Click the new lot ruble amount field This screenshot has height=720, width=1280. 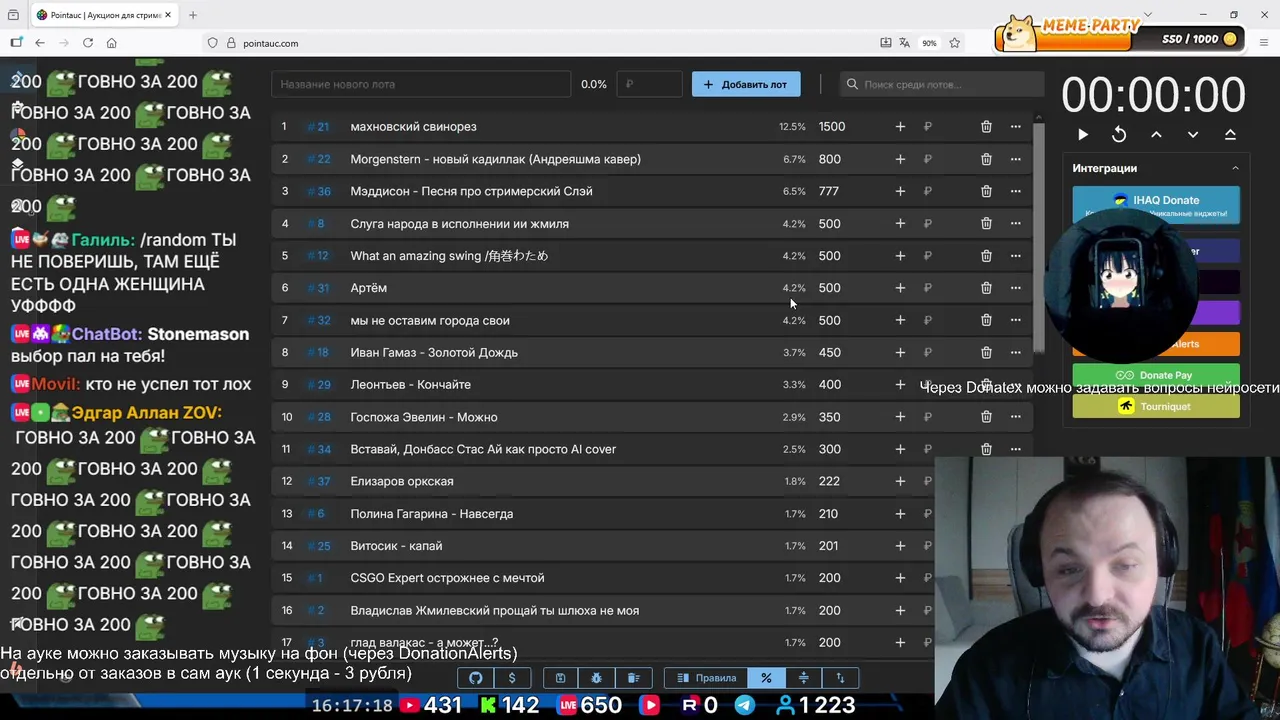pos(650,85)
